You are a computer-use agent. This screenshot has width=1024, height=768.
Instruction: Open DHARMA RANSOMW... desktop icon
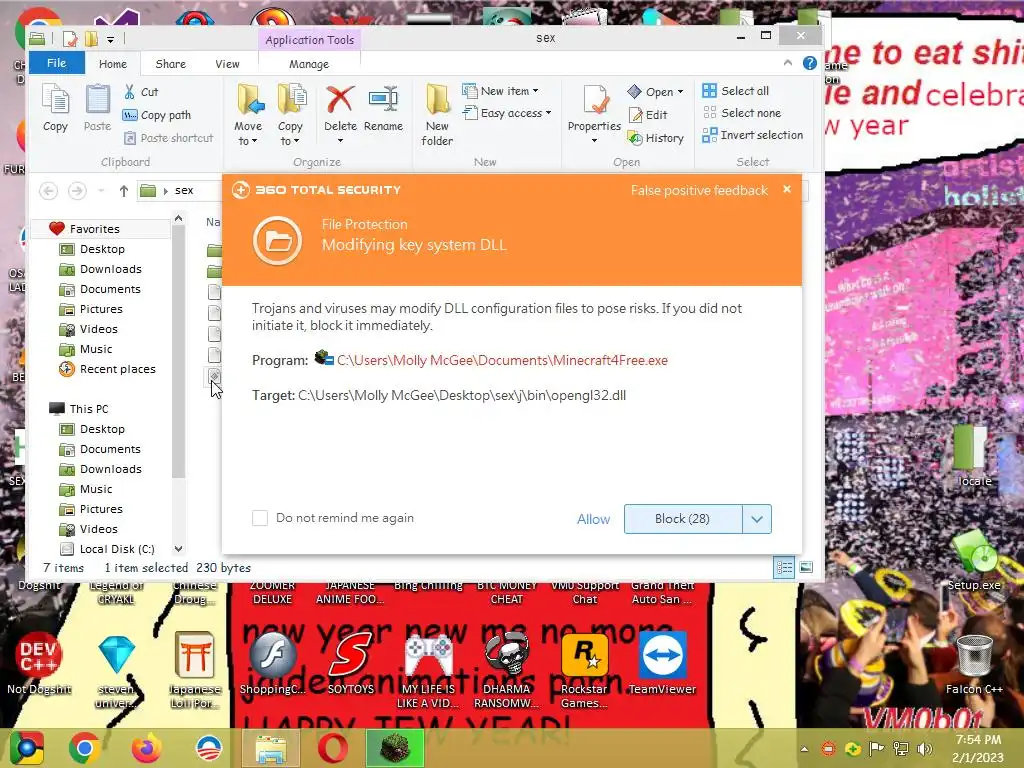(x=506, y=670)
